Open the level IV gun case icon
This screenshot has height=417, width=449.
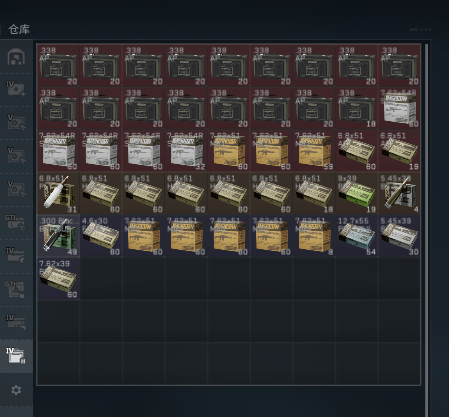(x=16, y=322)
